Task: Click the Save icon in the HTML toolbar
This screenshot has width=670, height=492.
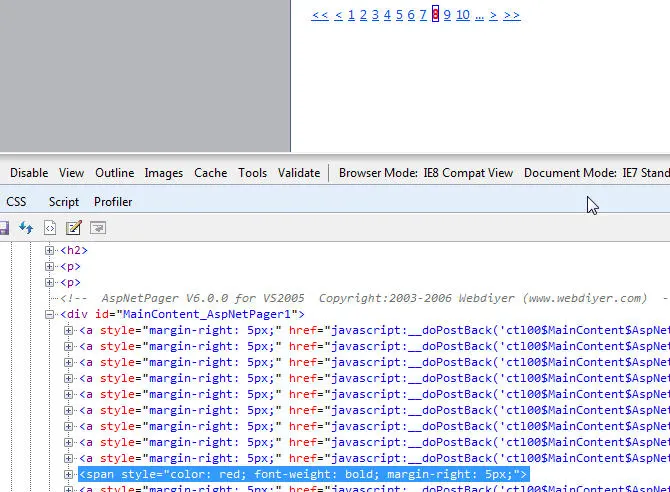Action: 4,228
